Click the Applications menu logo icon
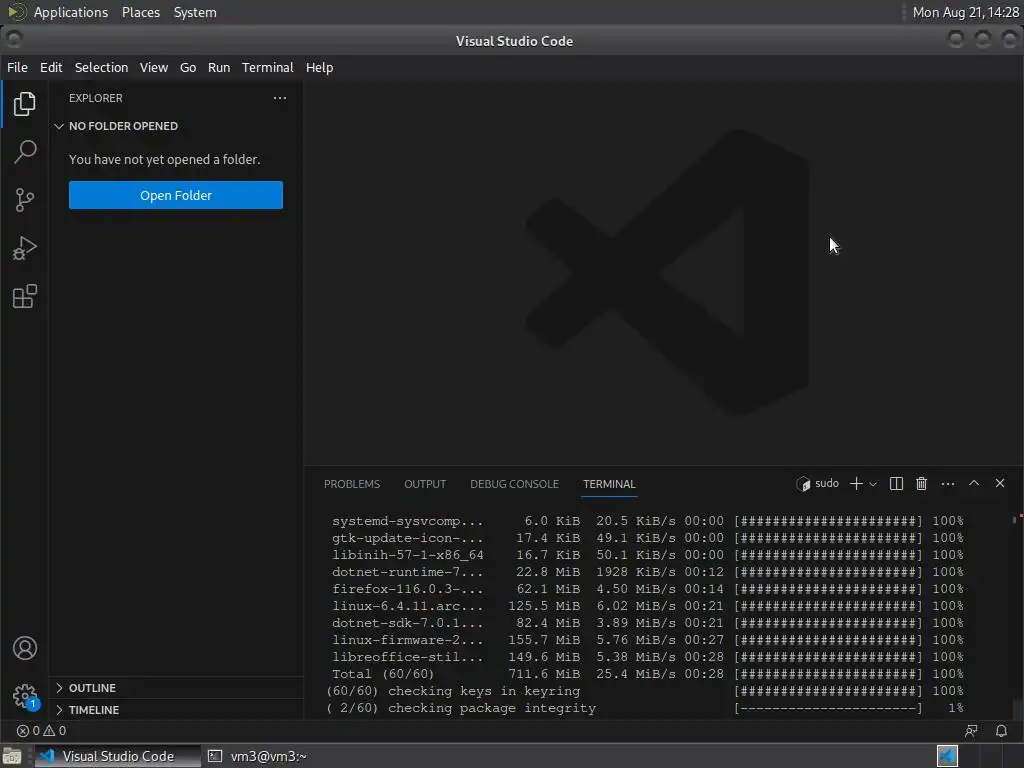Screen dimensions: 1024x768 (17, 12)
